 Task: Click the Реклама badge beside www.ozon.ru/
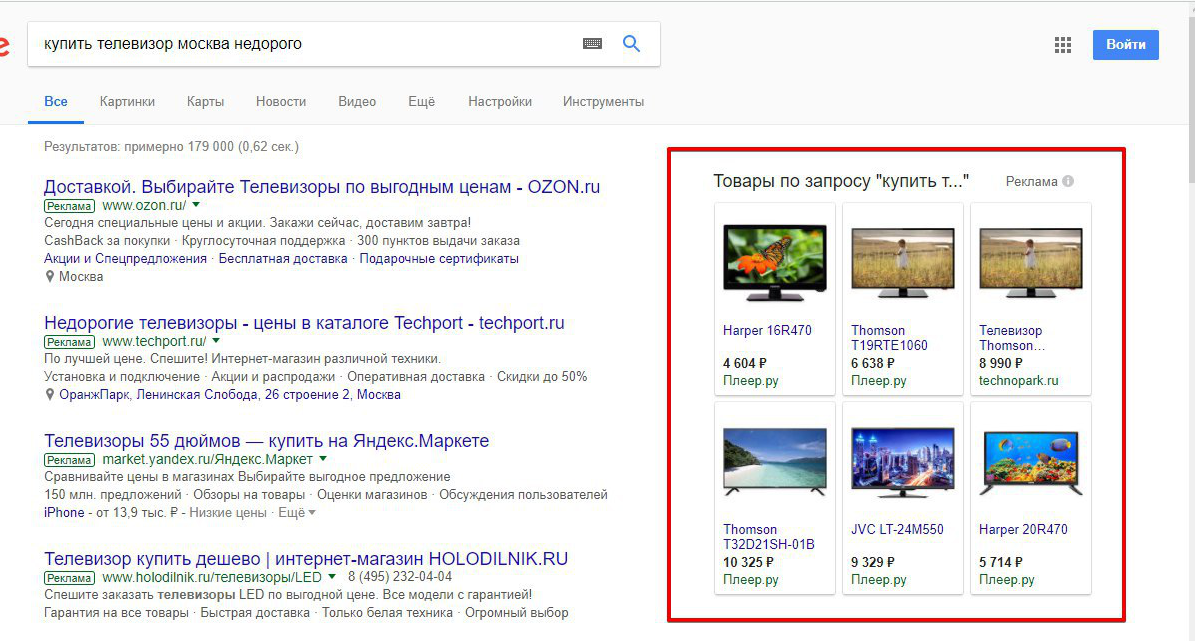[69, 206]
